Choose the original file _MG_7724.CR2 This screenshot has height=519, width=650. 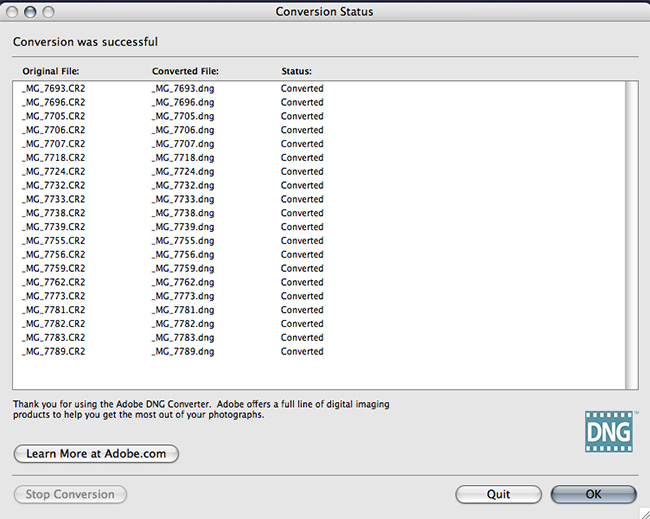pyautogui.click(x=53, y=171)
